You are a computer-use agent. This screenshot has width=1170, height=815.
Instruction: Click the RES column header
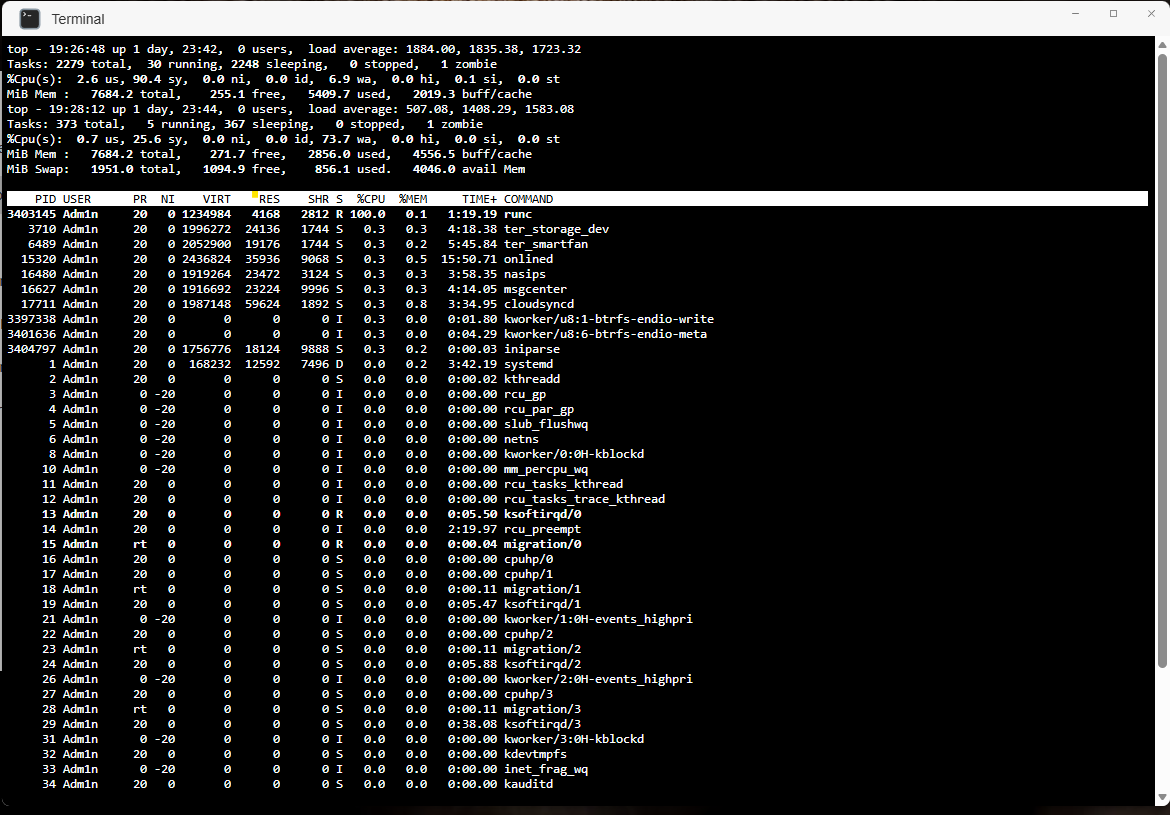[x=269, y=199]
